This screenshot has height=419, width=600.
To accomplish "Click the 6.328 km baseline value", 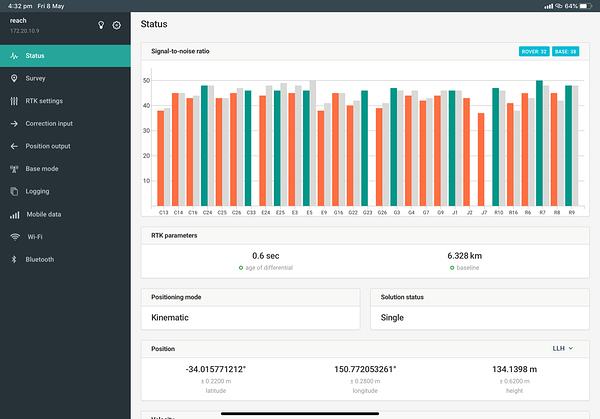I will pyautogui.click(x=465, y=256).
